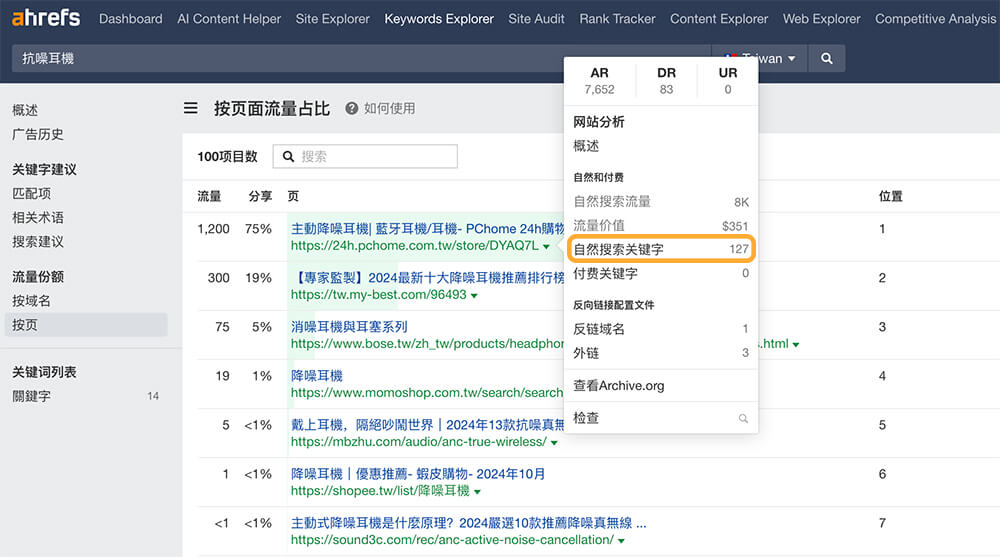Click 付费关键字 in the popup
1000x557 pixels.
[x=661, y=273]
